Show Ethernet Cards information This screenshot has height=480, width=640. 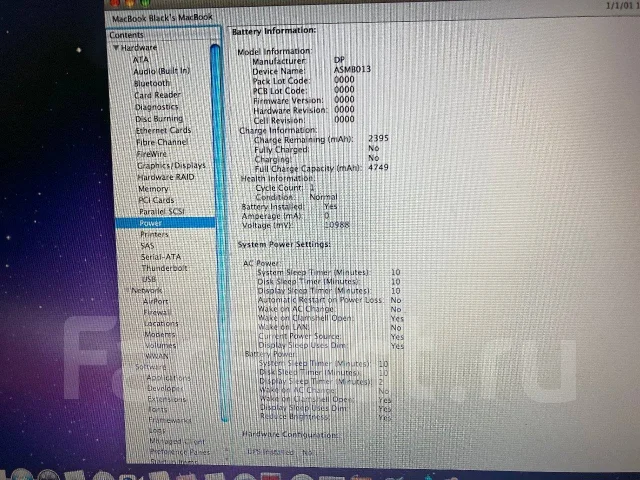point(163,131)
